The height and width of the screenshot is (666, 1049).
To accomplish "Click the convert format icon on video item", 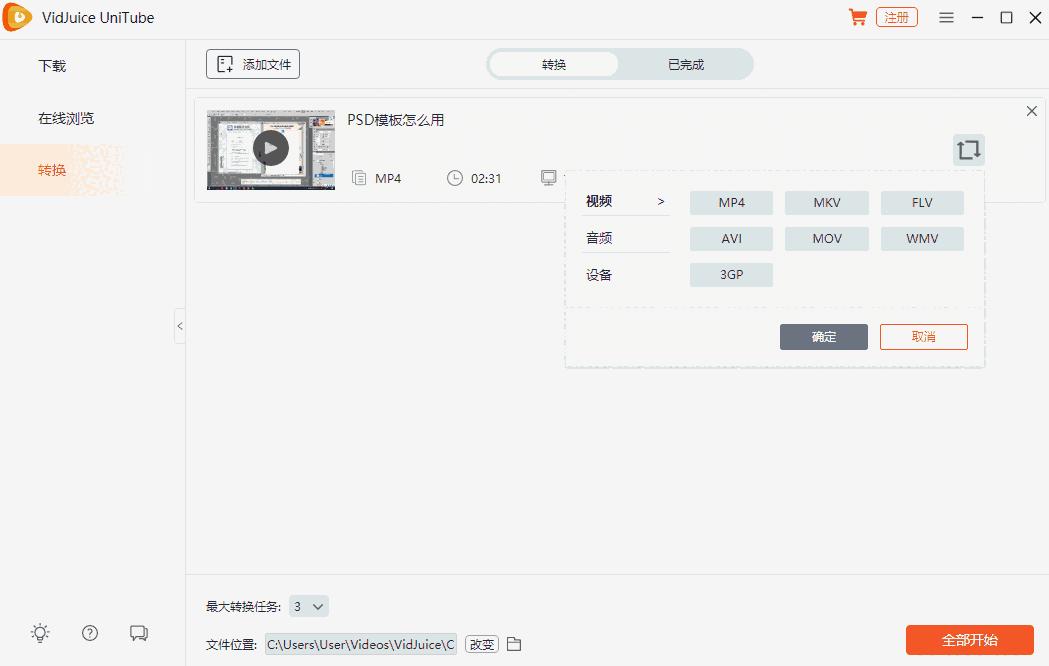I will click(x=967, y=149).
